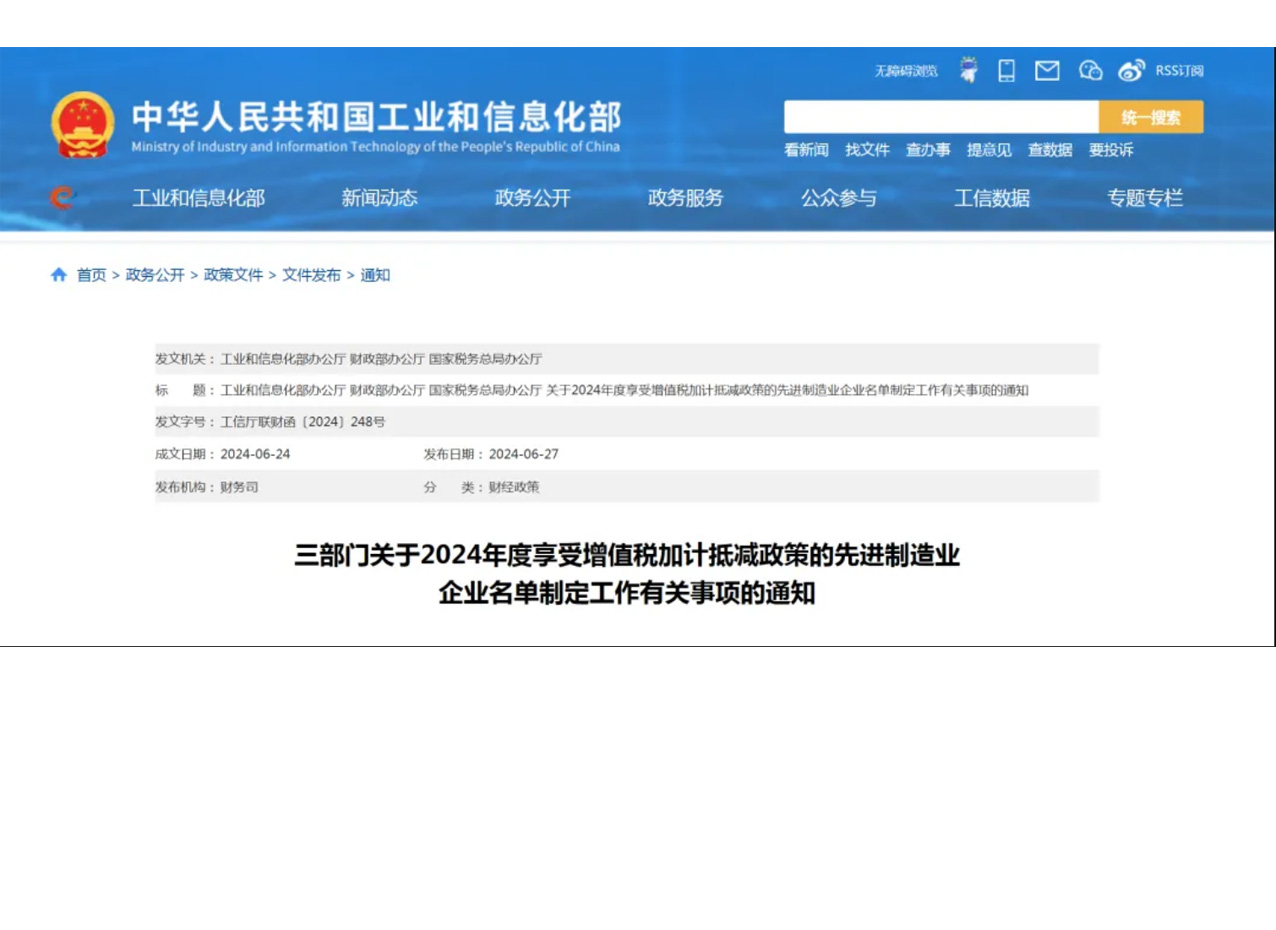Open the 要投诉 quick link
Viewport: 1276px width, 930px height.
click(x=1111, y=150)
